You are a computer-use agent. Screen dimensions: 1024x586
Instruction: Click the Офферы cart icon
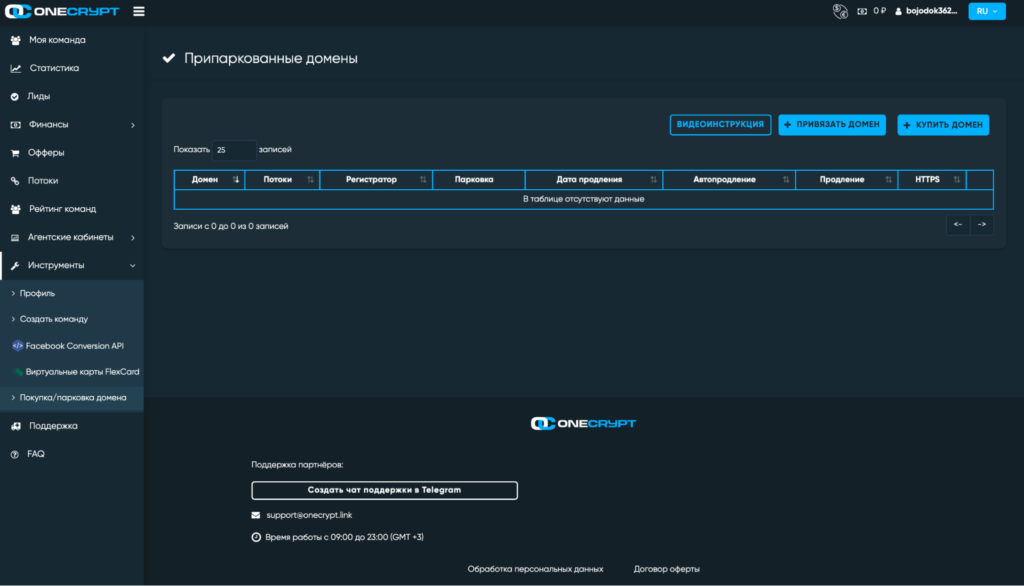(15, 153)
